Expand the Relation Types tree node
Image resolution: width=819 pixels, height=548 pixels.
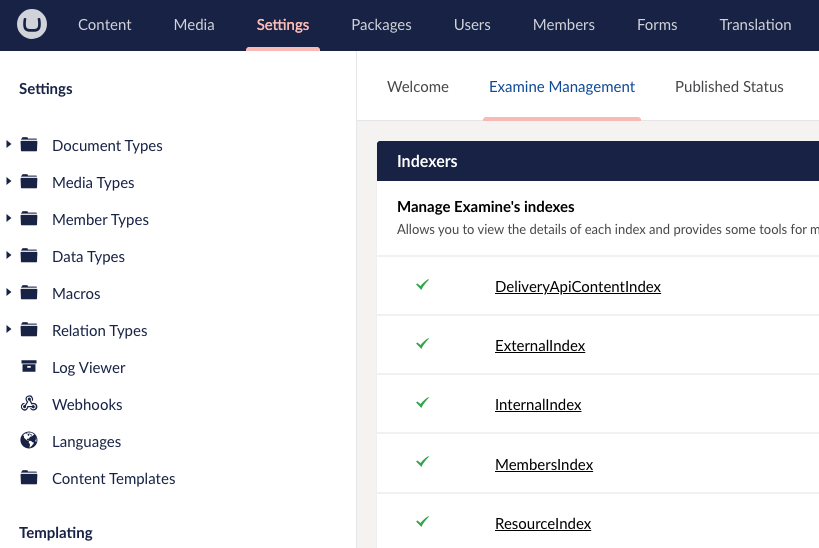pyautogui.click(x=9, y=330)
